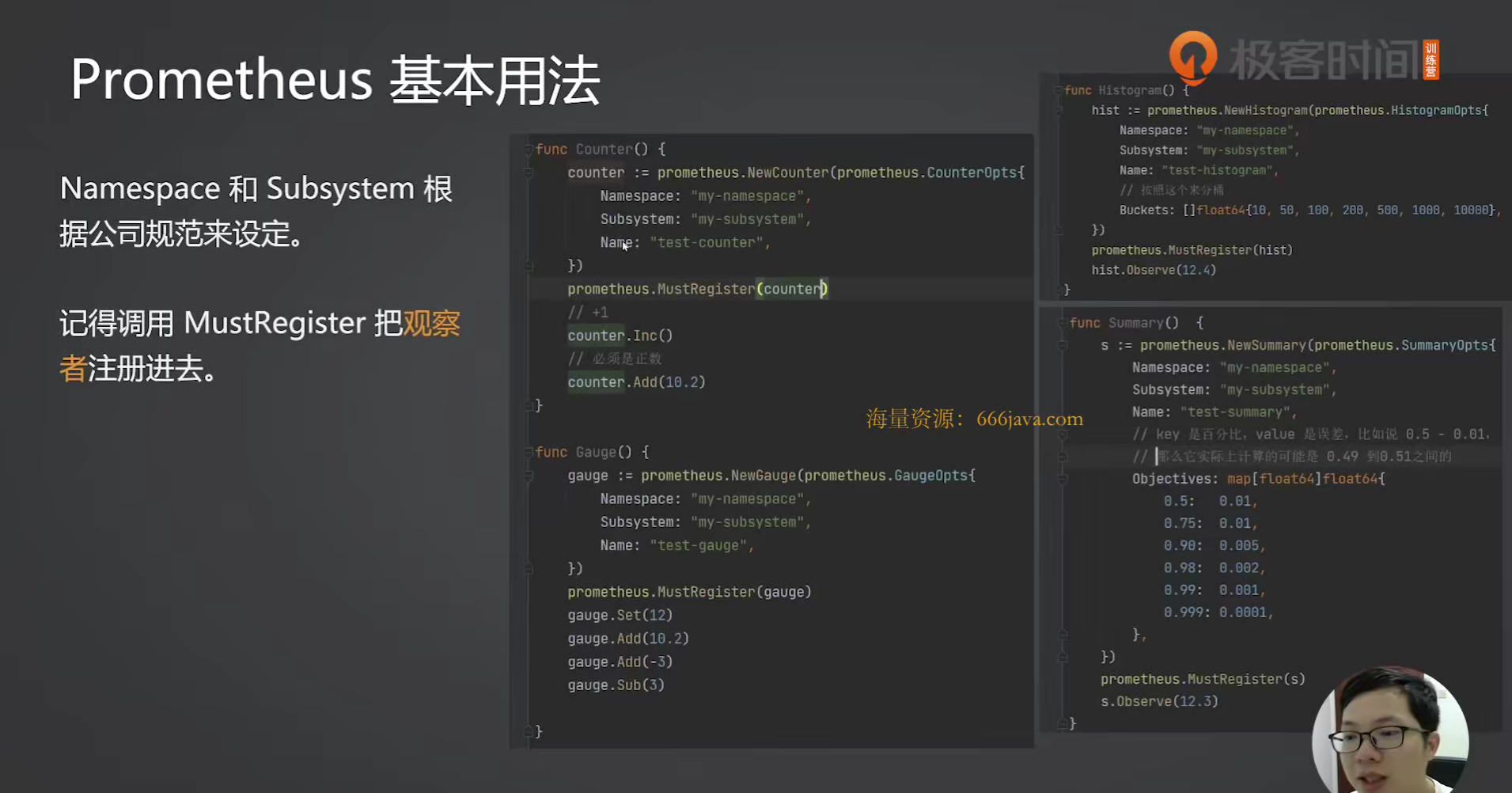Click the '0.5: 0.01,' objective entry
This screenshot has width=1512, height=793.
coord(1211,502)
